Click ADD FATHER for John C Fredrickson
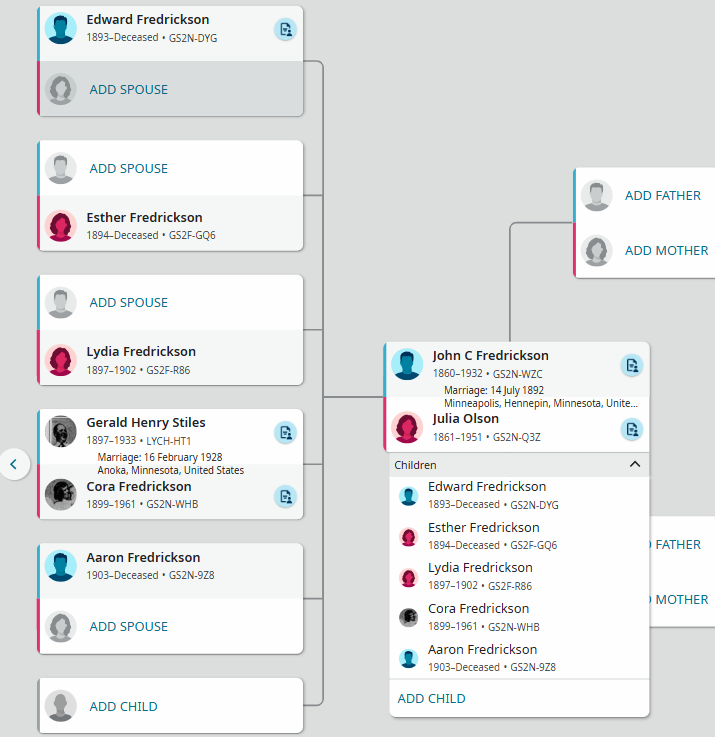Image resolution: width=715 pixels, height=737 pixels. [662, 196]
